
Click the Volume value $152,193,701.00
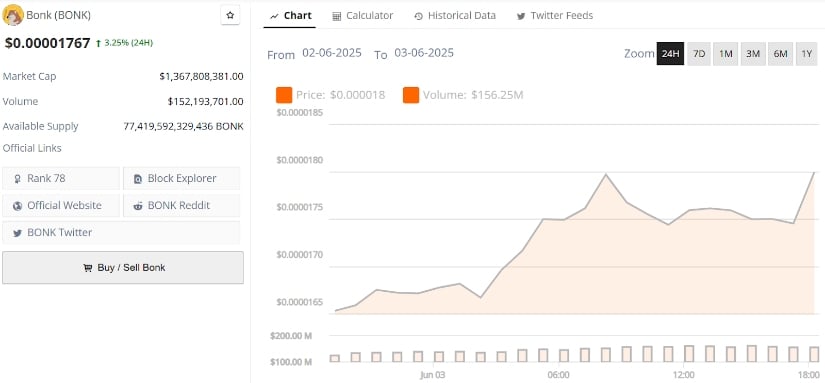(x=206, y=101)
